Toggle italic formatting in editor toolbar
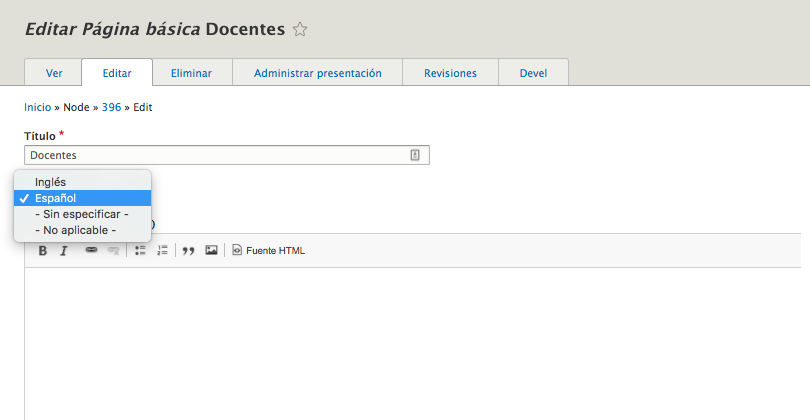The image size is (810, 420). 64,251
